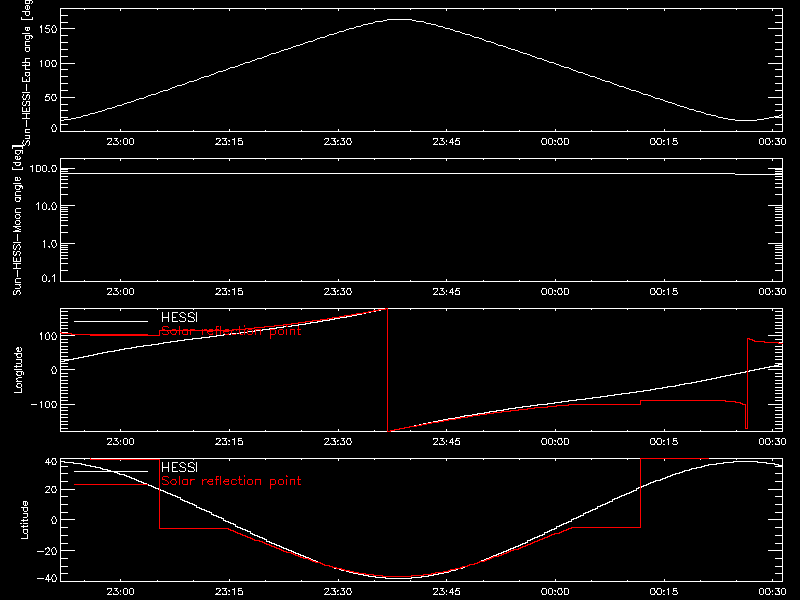Click 23:45 label below the Earth angle plot
Image resolution: width=800 pixels, height=600 pixels.
446,142
